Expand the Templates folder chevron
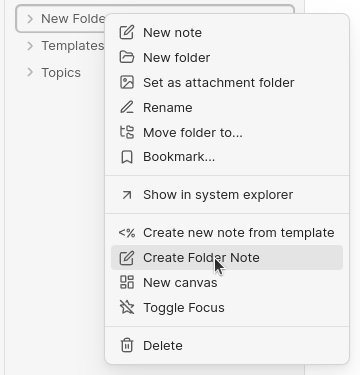Image resolution: width=360 pixels, height=375 pixels. point(30,46)
